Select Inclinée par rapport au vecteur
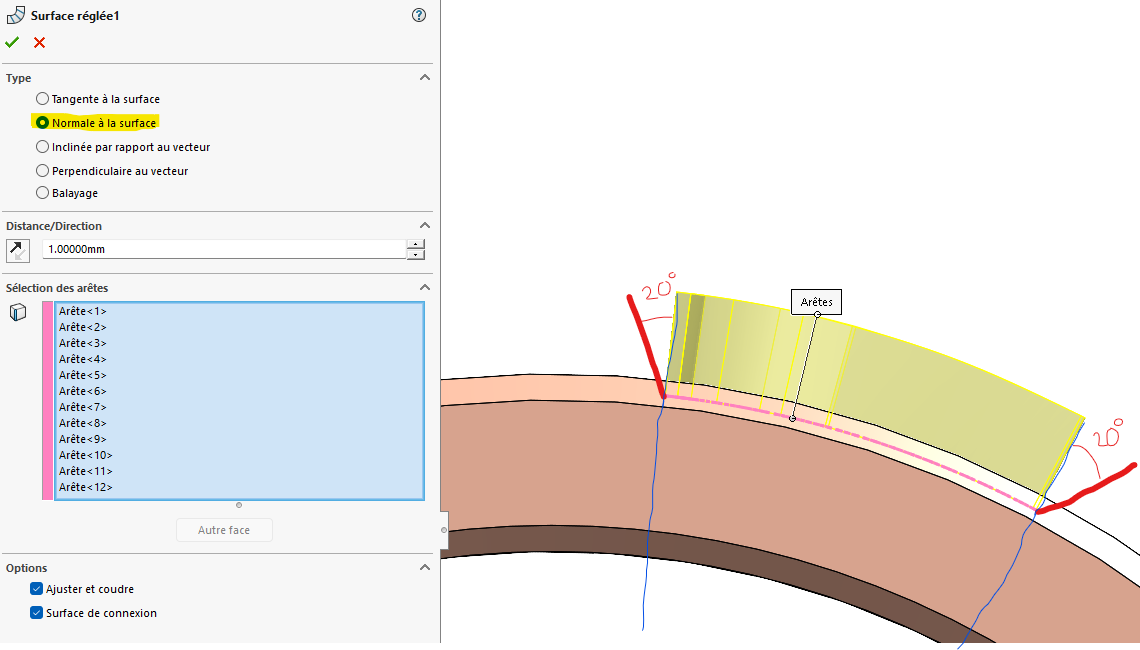This screenshot has width=1140, height=650. click(42, 147)
